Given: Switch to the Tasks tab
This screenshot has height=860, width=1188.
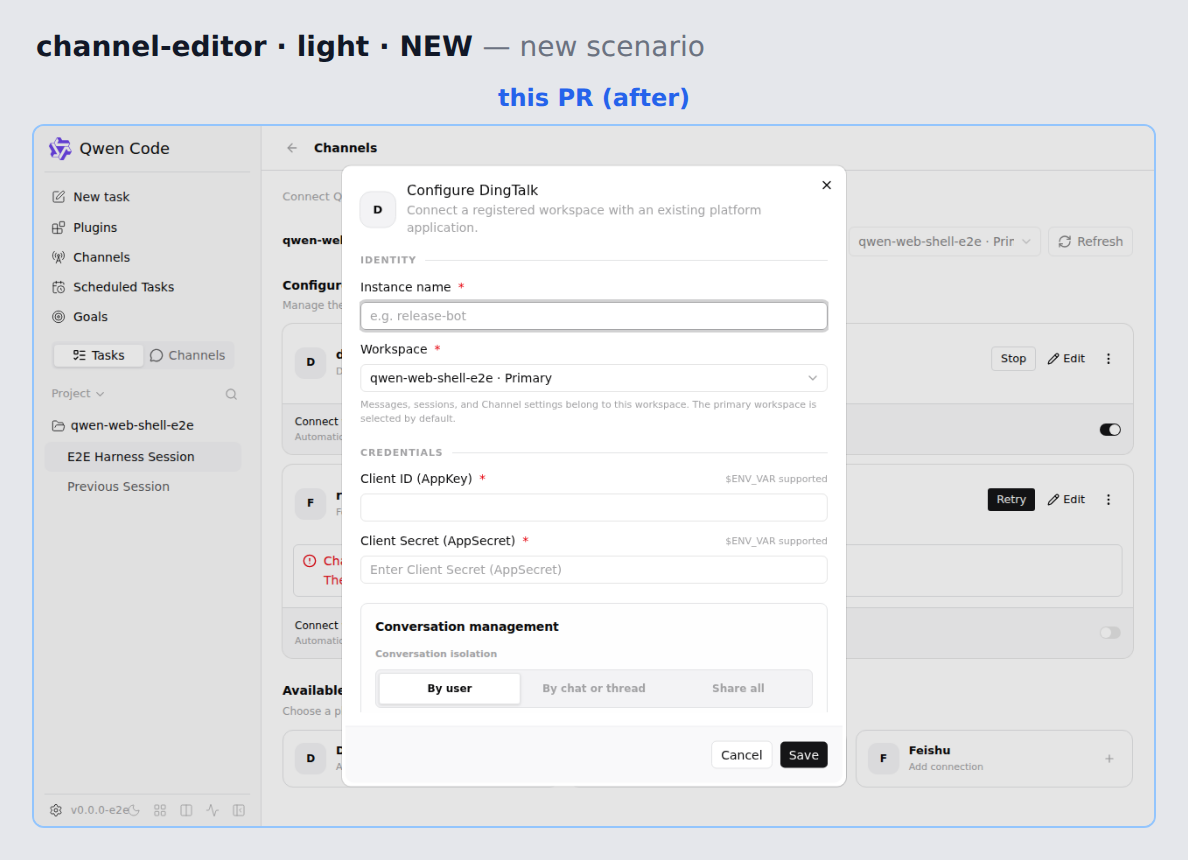Looking at the screenshot, I should 98,355.
